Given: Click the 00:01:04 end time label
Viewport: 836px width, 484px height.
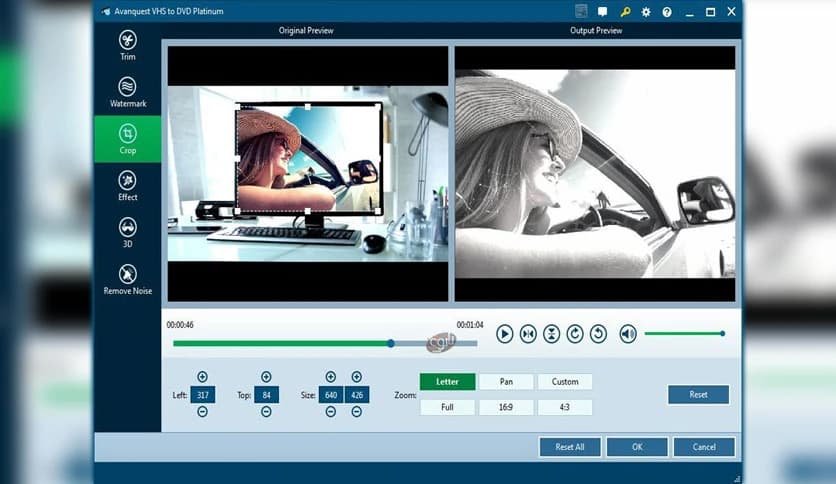Looking at the screenshot, I should point(470,325).
